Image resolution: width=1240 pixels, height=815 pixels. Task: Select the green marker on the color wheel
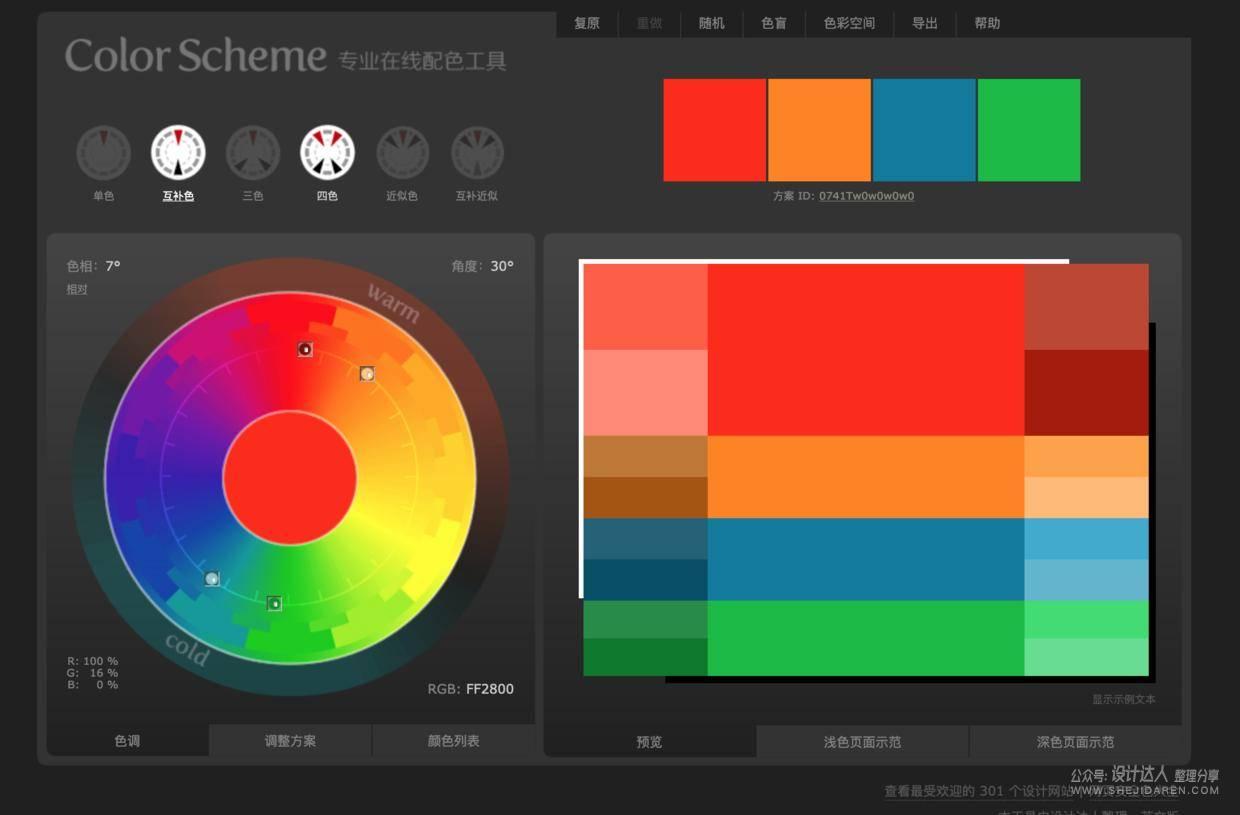pos(274,602)
